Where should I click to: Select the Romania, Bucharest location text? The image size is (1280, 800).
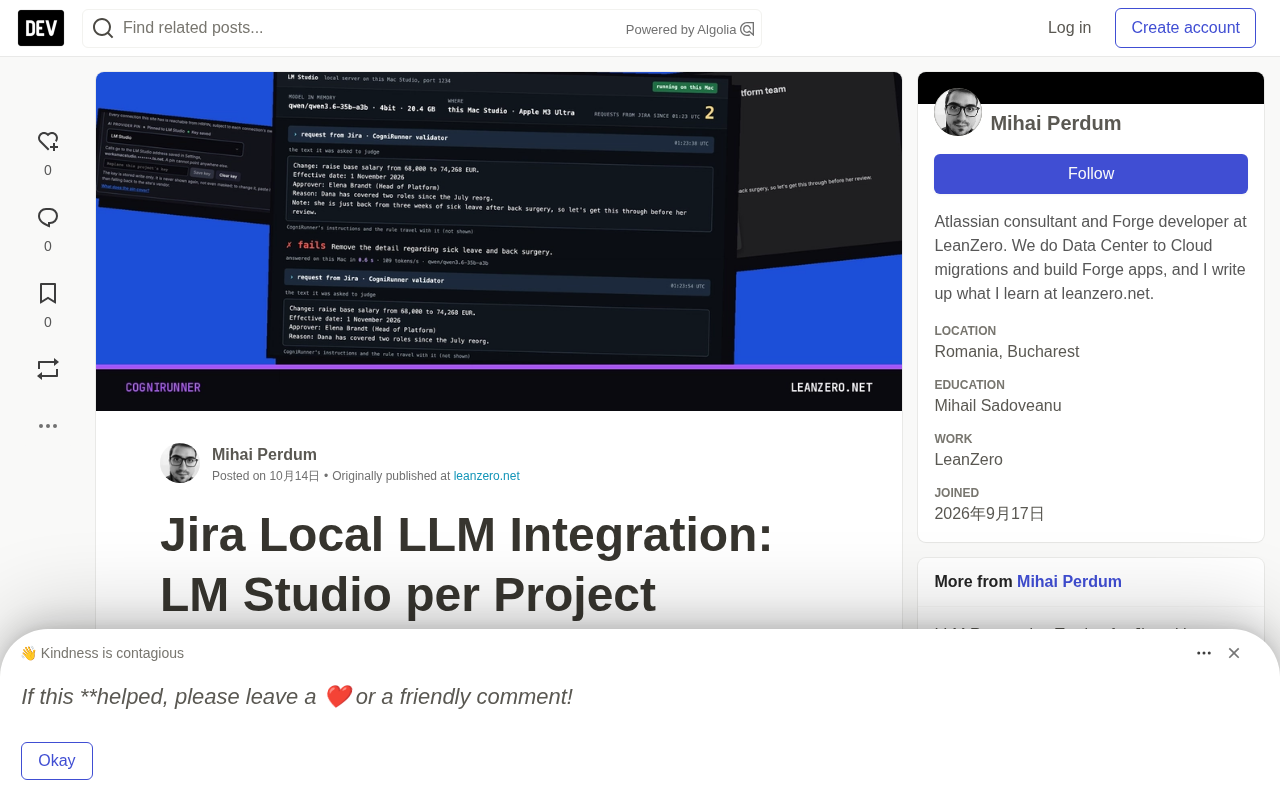click(x=1007, y=352)
